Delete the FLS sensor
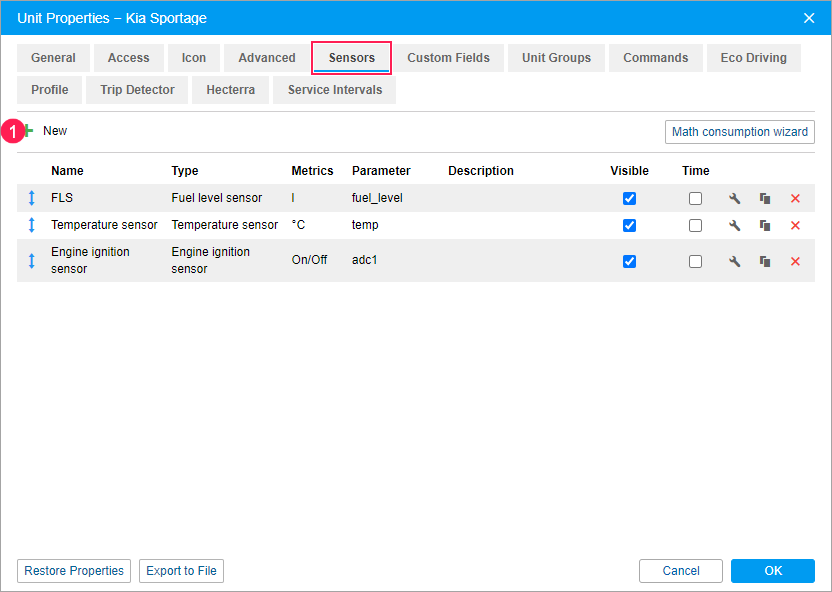This screenshot has width=832, height=592. point(795,198)
